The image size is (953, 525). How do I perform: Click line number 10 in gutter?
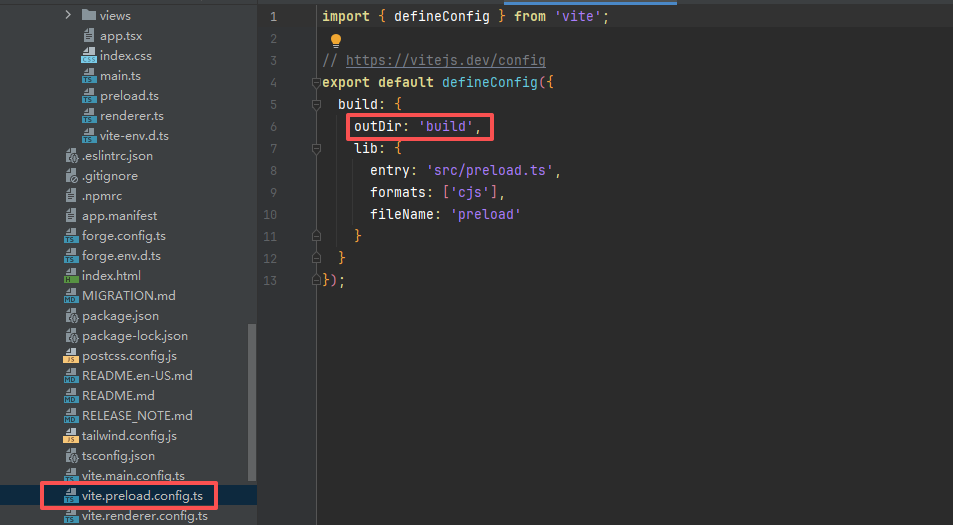click(270, 214)
